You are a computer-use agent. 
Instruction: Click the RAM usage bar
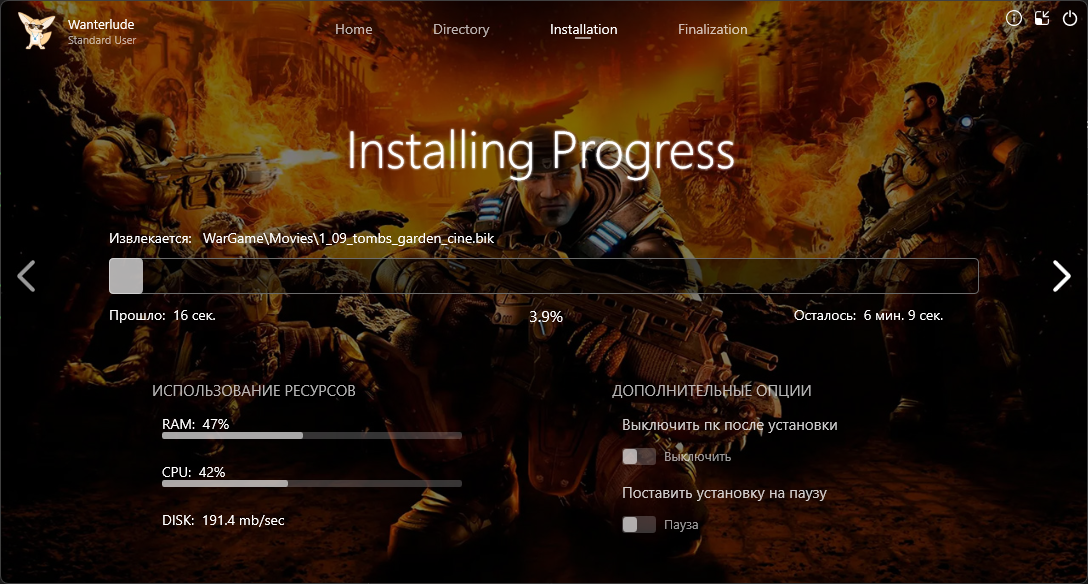click(x=312, y=436)
